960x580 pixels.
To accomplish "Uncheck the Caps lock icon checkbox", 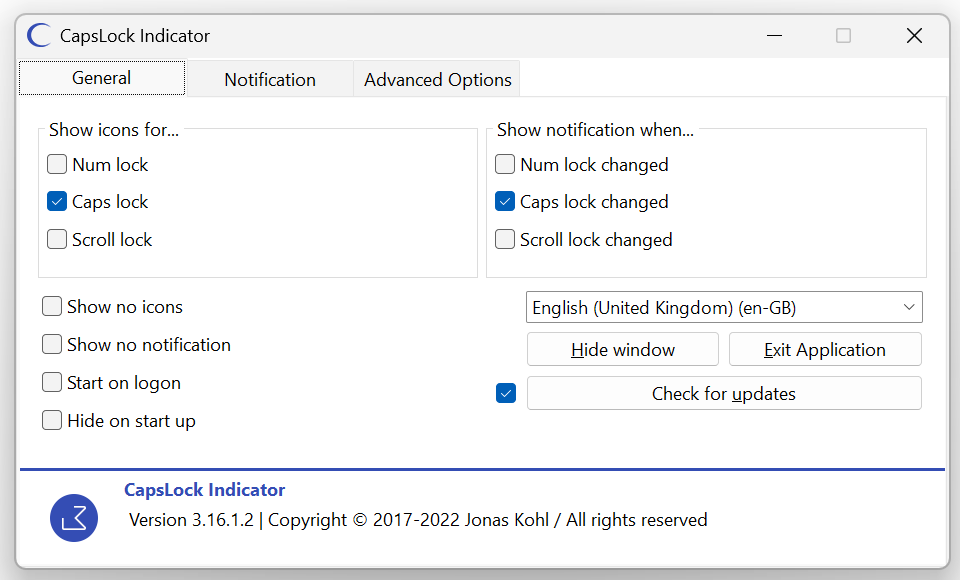I will [x=57, y=202].
